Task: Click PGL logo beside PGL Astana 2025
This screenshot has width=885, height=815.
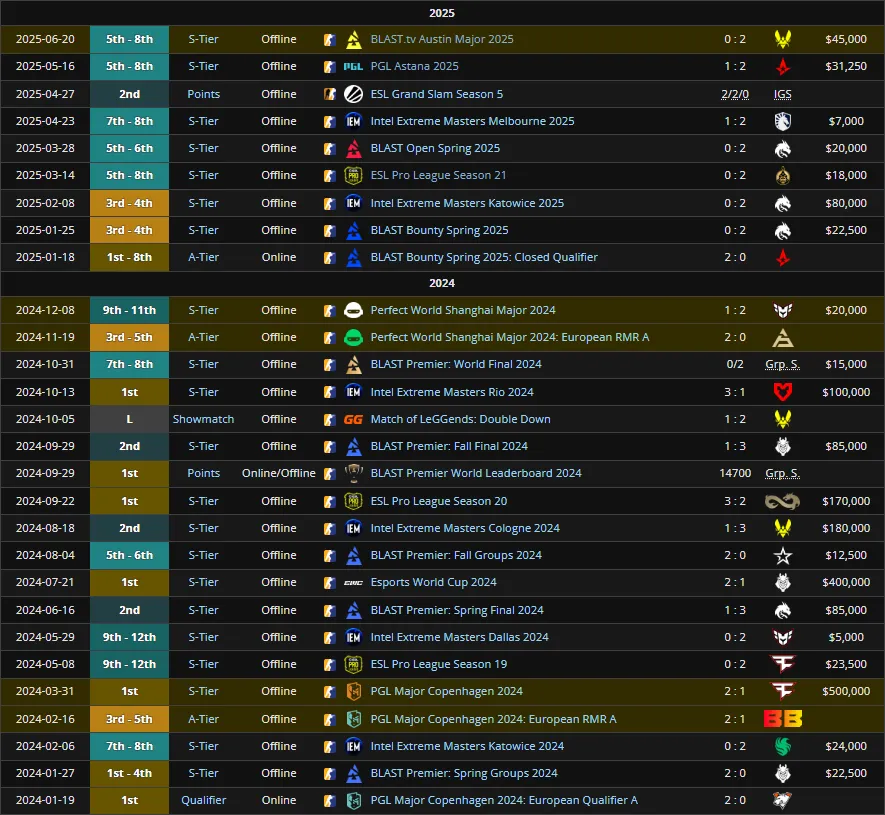Action: tap(353, 67)
